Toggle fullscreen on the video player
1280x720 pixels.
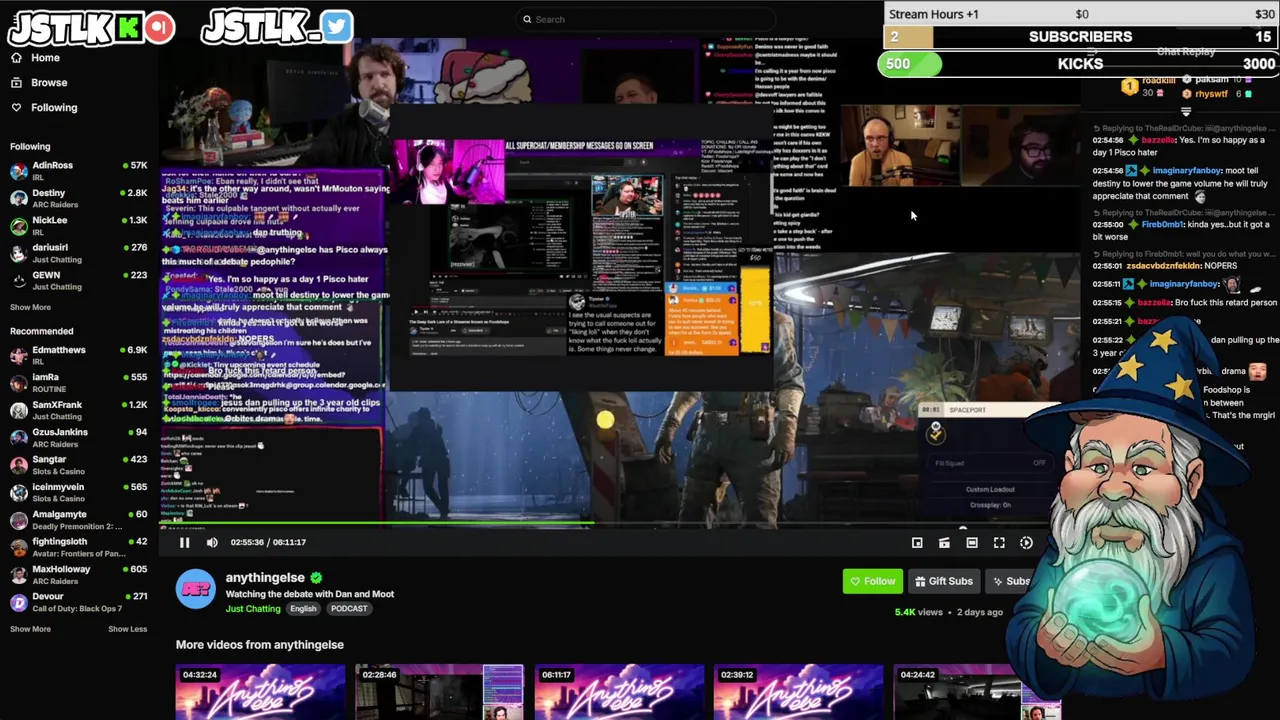coord(999,542)
